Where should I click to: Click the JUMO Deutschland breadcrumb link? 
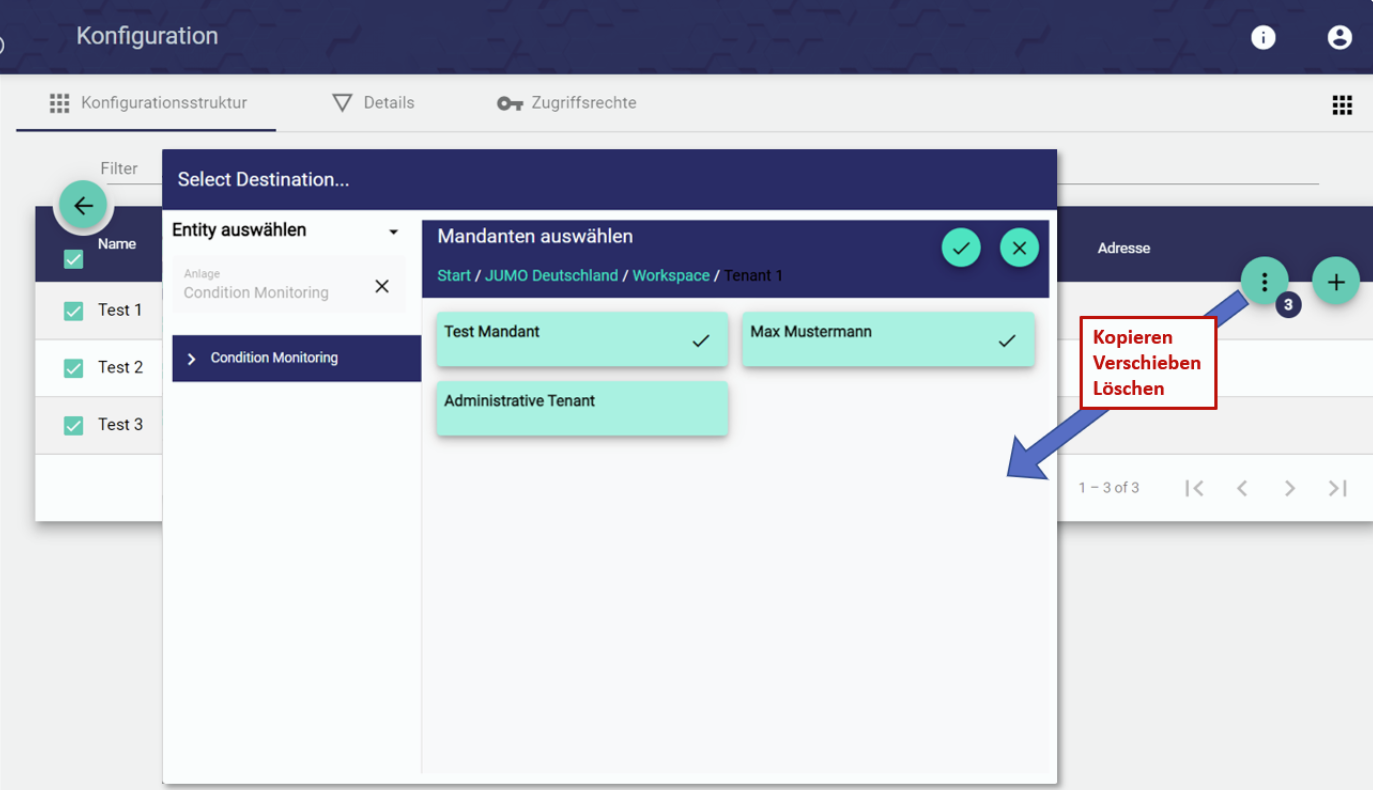[551, 276]
